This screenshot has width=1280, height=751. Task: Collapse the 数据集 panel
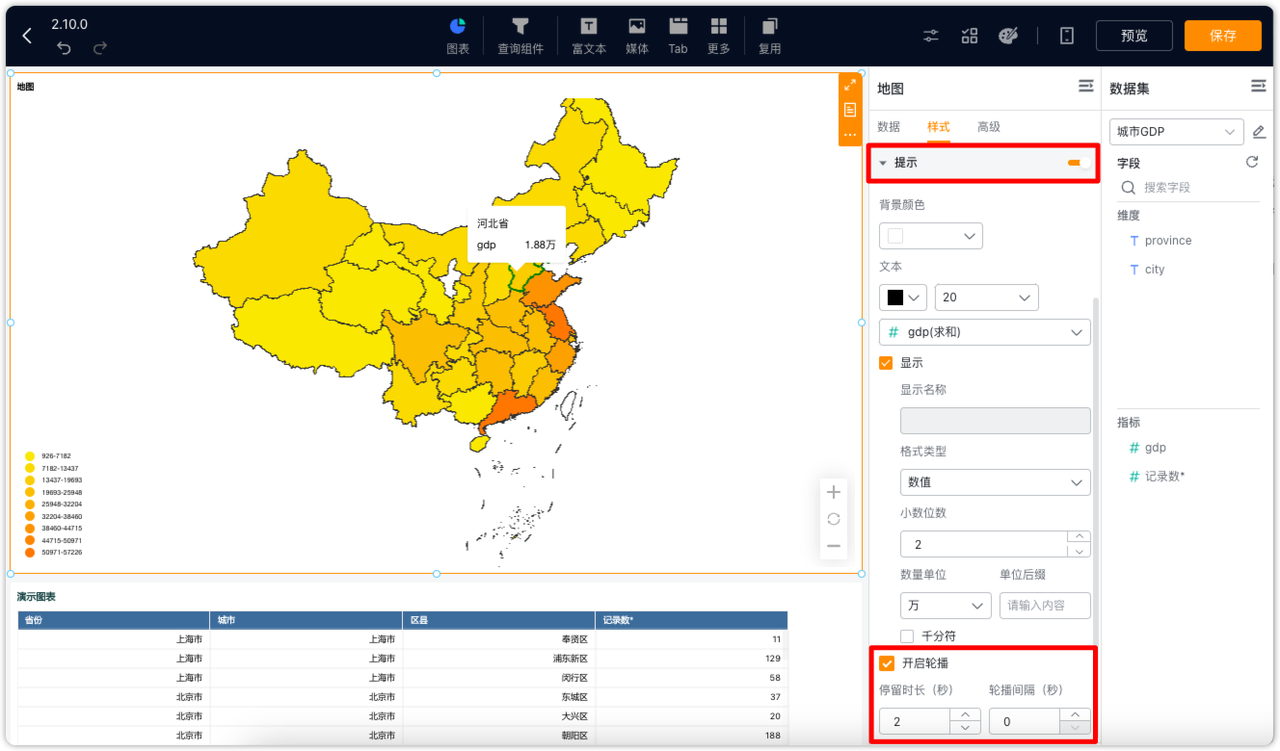coord(1258,87)
